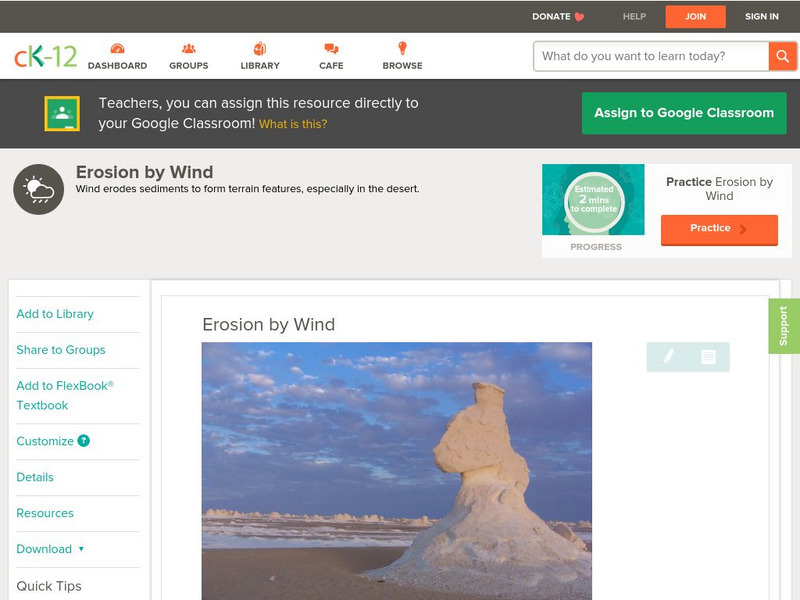The image size is (800, 600).
Task: Select the highlighter pen tool icon
Action: click(x=668, y=356)
